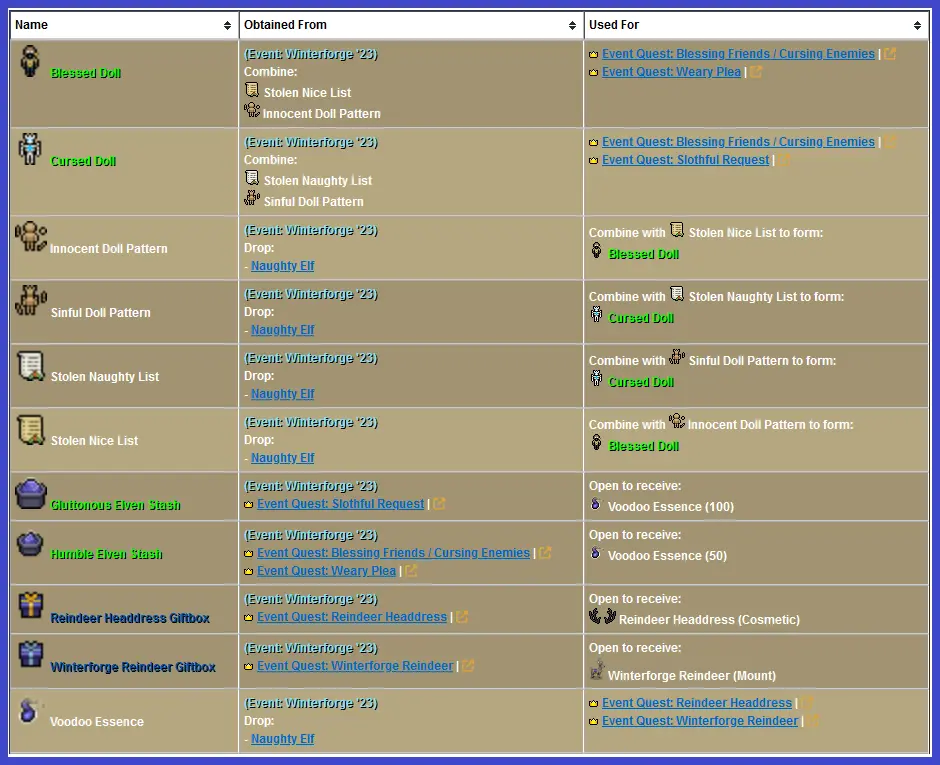Open Blessing Friends / Cursing Enemies link in Cursed Doll row
The width and height of the screenshot is (940, 765).
738,142
